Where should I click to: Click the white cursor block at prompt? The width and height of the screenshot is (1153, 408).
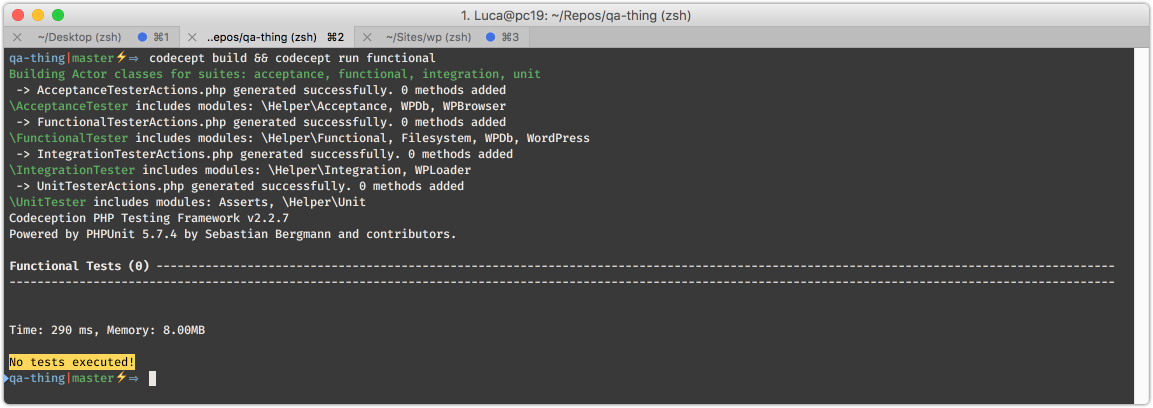point(152,378)
